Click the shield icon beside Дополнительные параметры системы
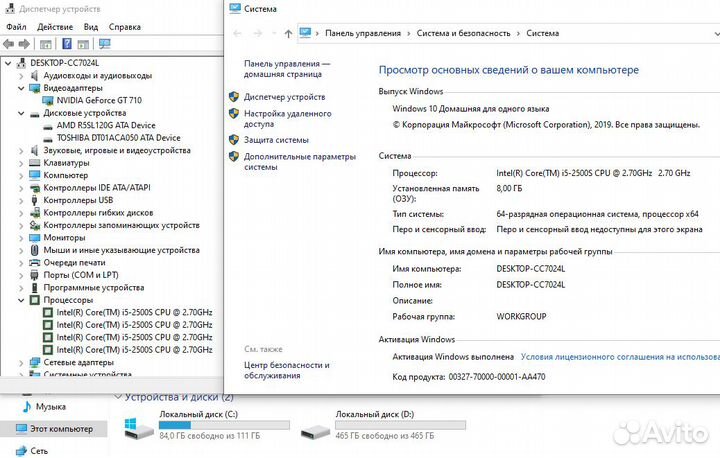The image size is (720, 458). click(234, 157)
